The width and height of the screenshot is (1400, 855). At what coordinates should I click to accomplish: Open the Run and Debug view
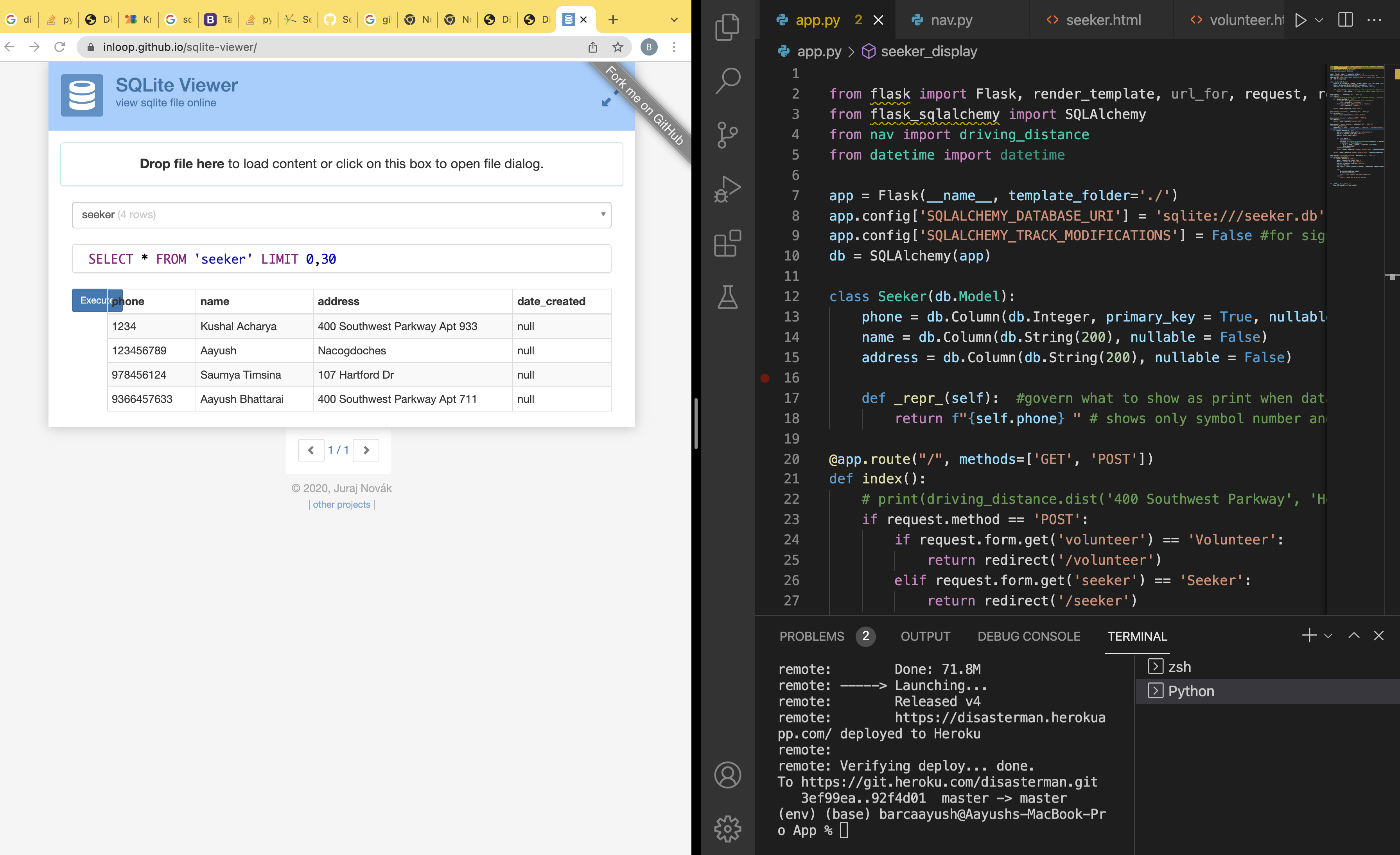727,189
